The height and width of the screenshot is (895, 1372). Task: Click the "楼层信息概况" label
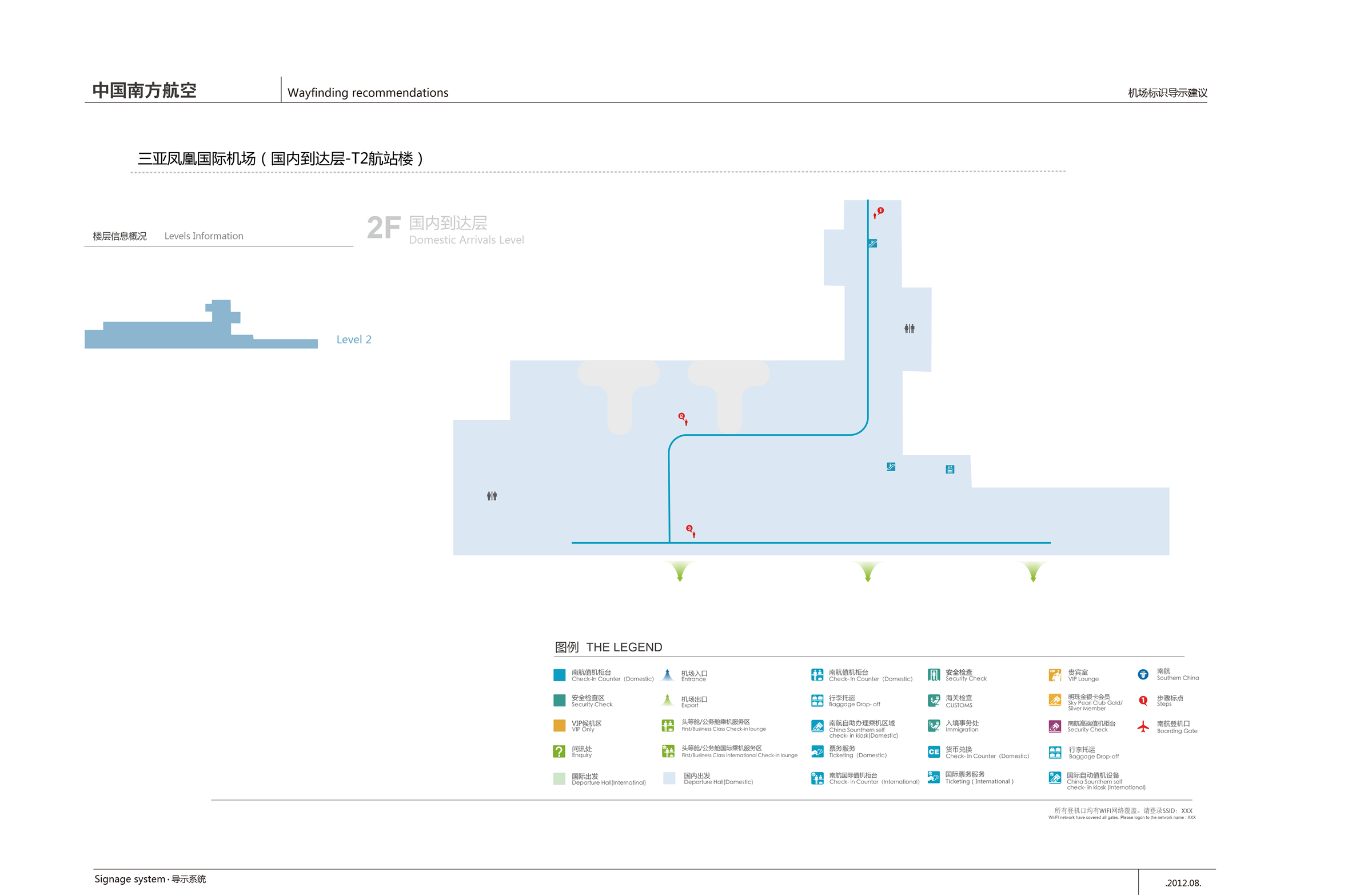(x=119, y=236)
